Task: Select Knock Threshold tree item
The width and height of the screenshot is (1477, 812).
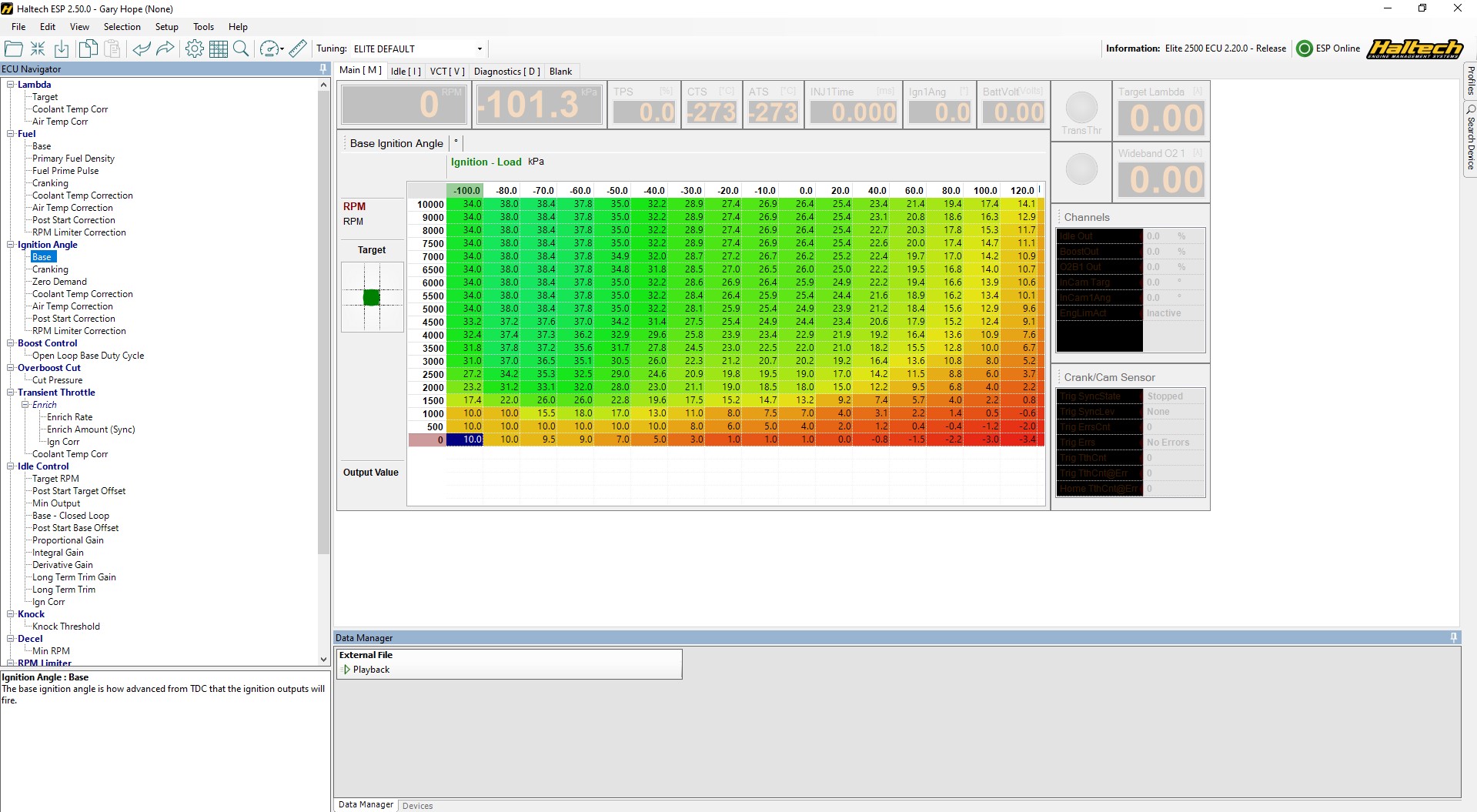Action: [66, 627]
